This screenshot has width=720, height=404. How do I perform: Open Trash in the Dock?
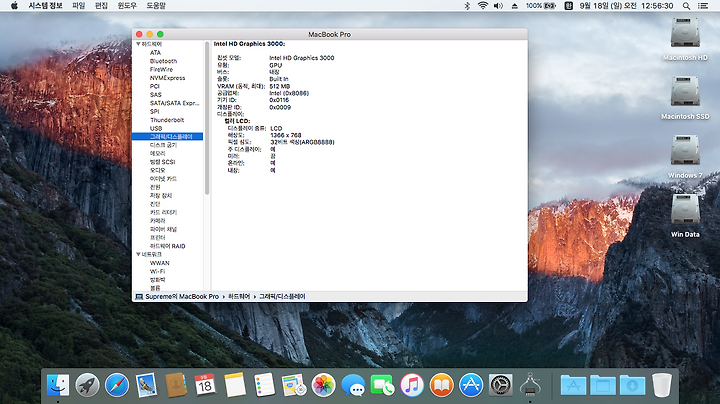pyautogui.click(x=662, y=385)
